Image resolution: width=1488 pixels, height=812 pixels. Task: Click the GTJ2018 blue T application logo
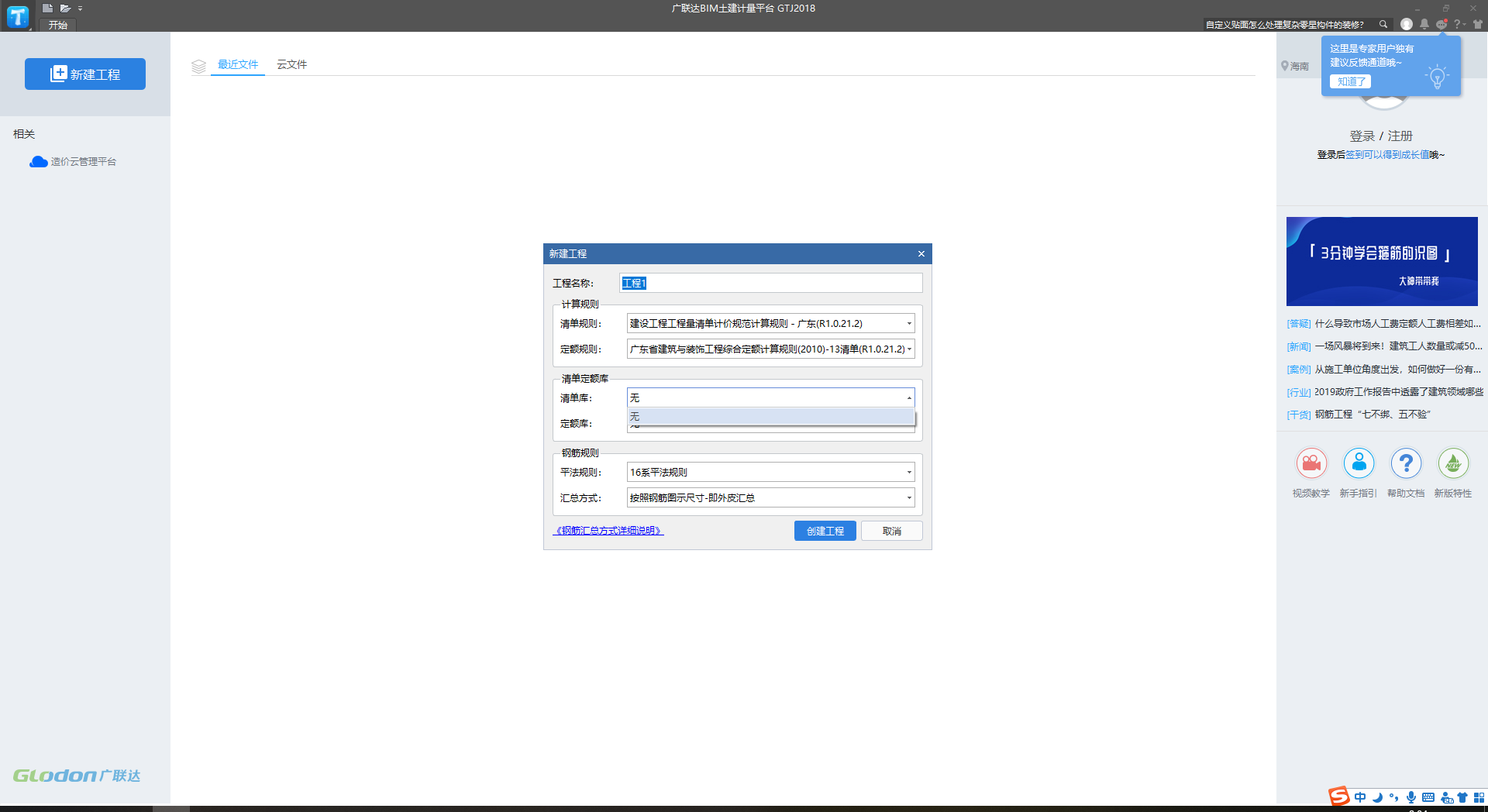pos(17,16)
